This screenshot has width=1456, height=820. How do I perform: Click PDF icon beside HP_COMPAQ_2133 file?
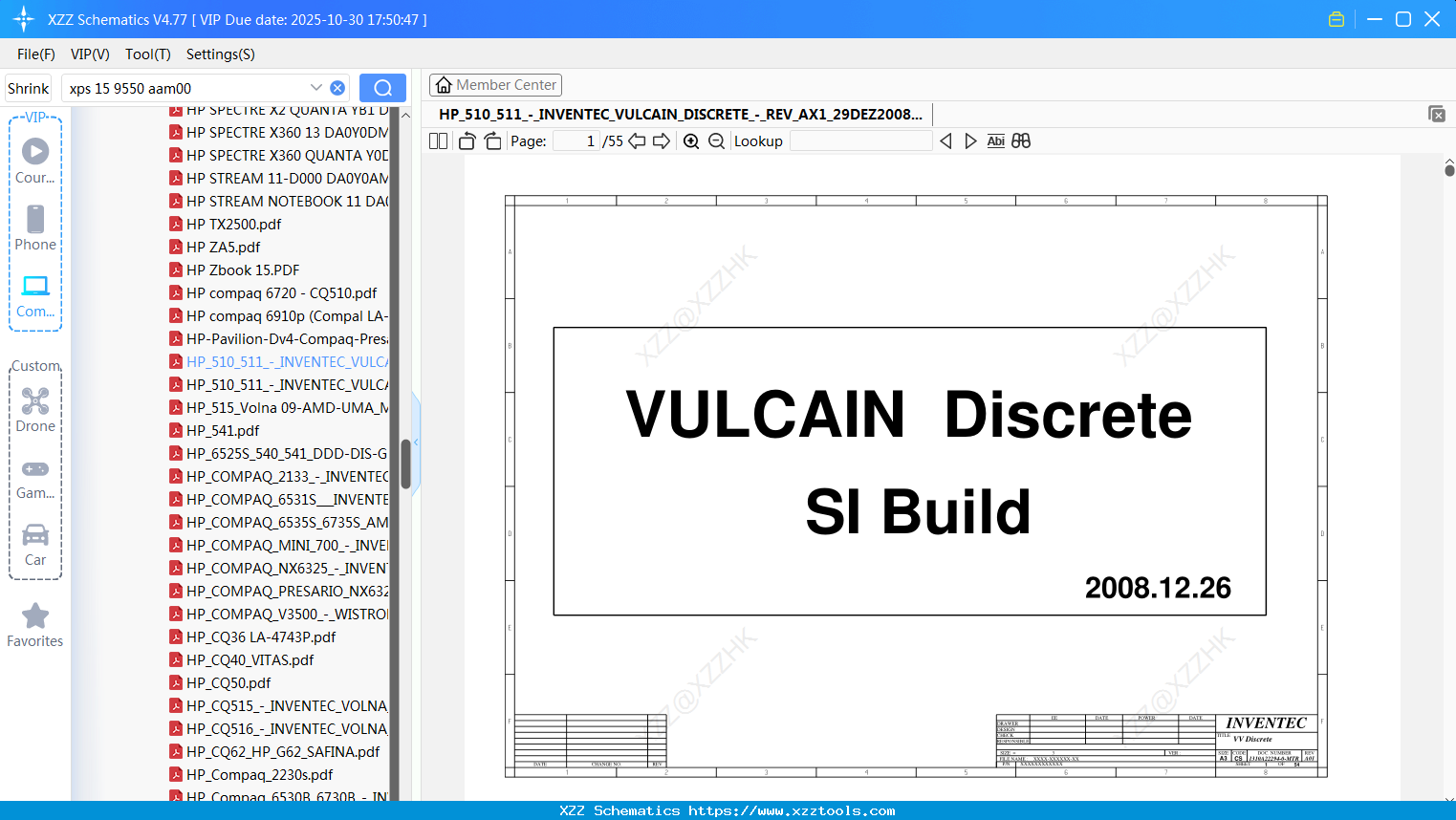(x=176, y=476)
